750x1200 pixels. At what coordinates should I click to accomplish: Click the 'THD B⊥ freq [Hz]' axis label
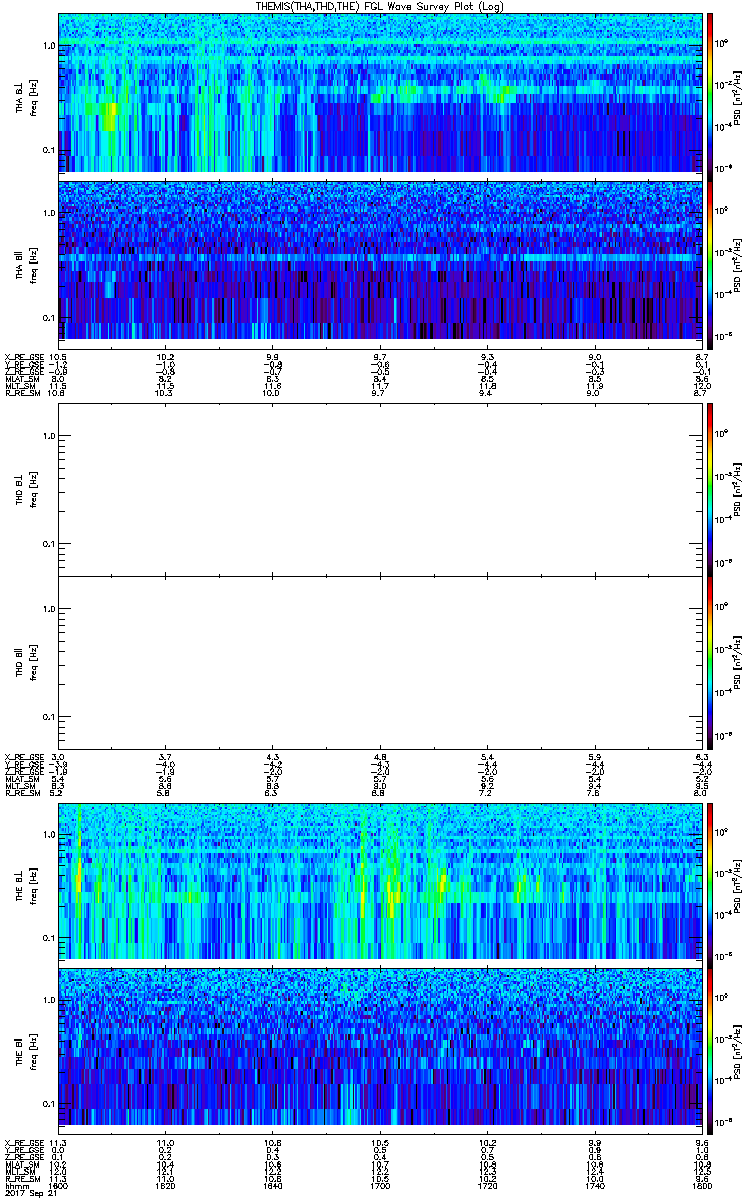pyautogui.click(x=26, y=489)
